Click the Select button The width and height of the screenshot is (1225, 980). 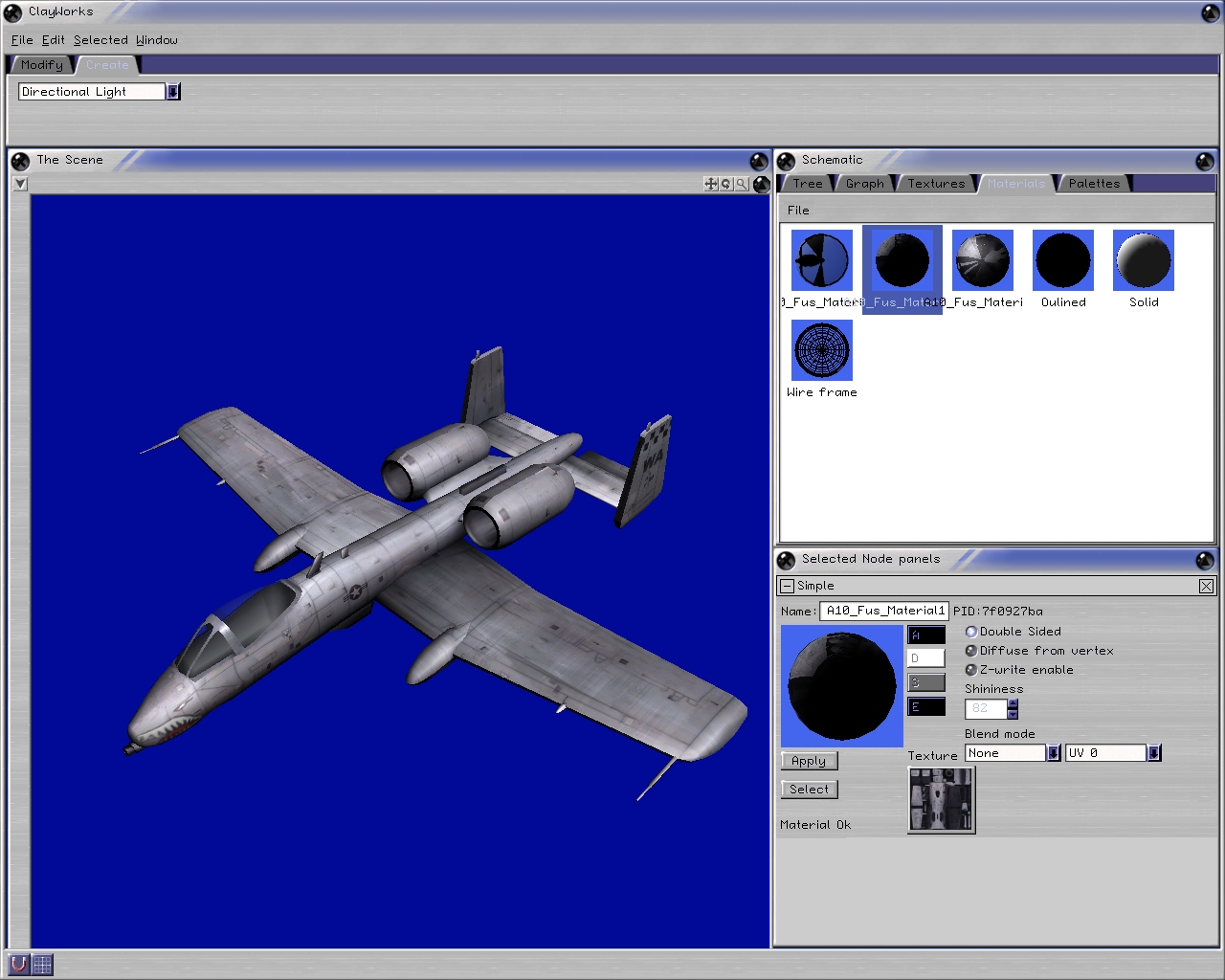click(x=809, y=790)
